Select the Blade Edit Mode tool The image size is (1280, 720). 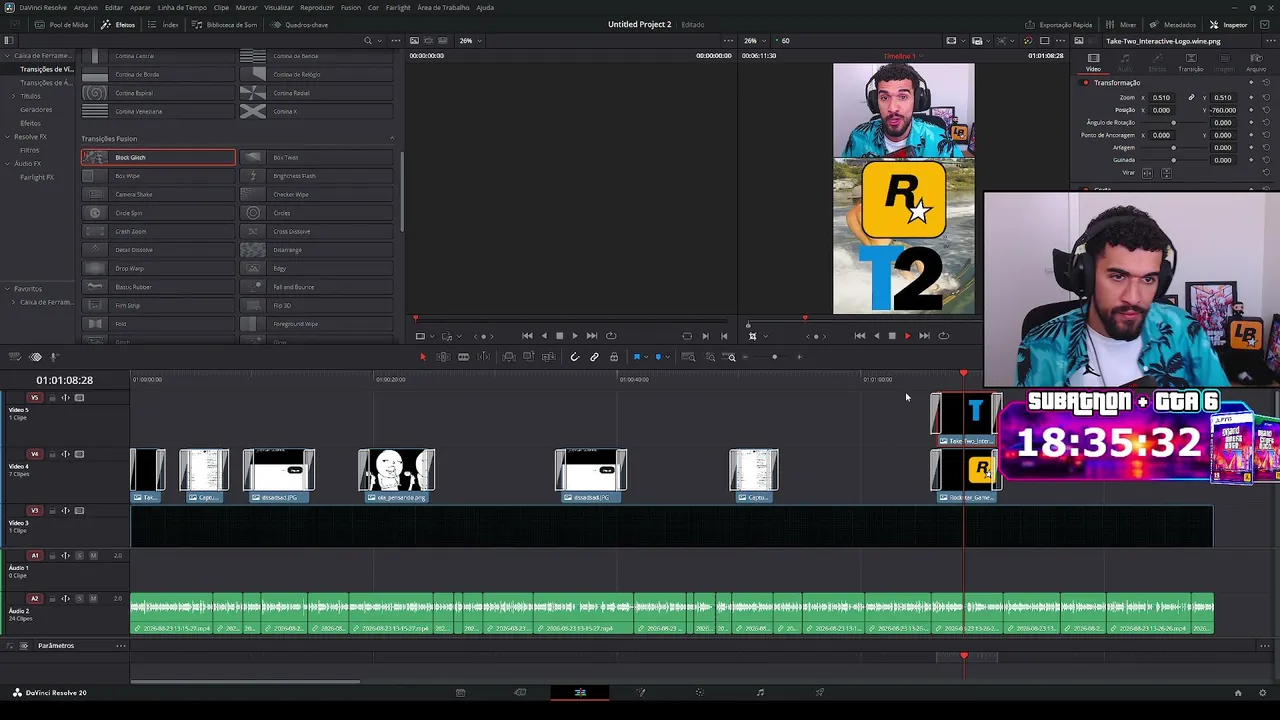point(463,357)
